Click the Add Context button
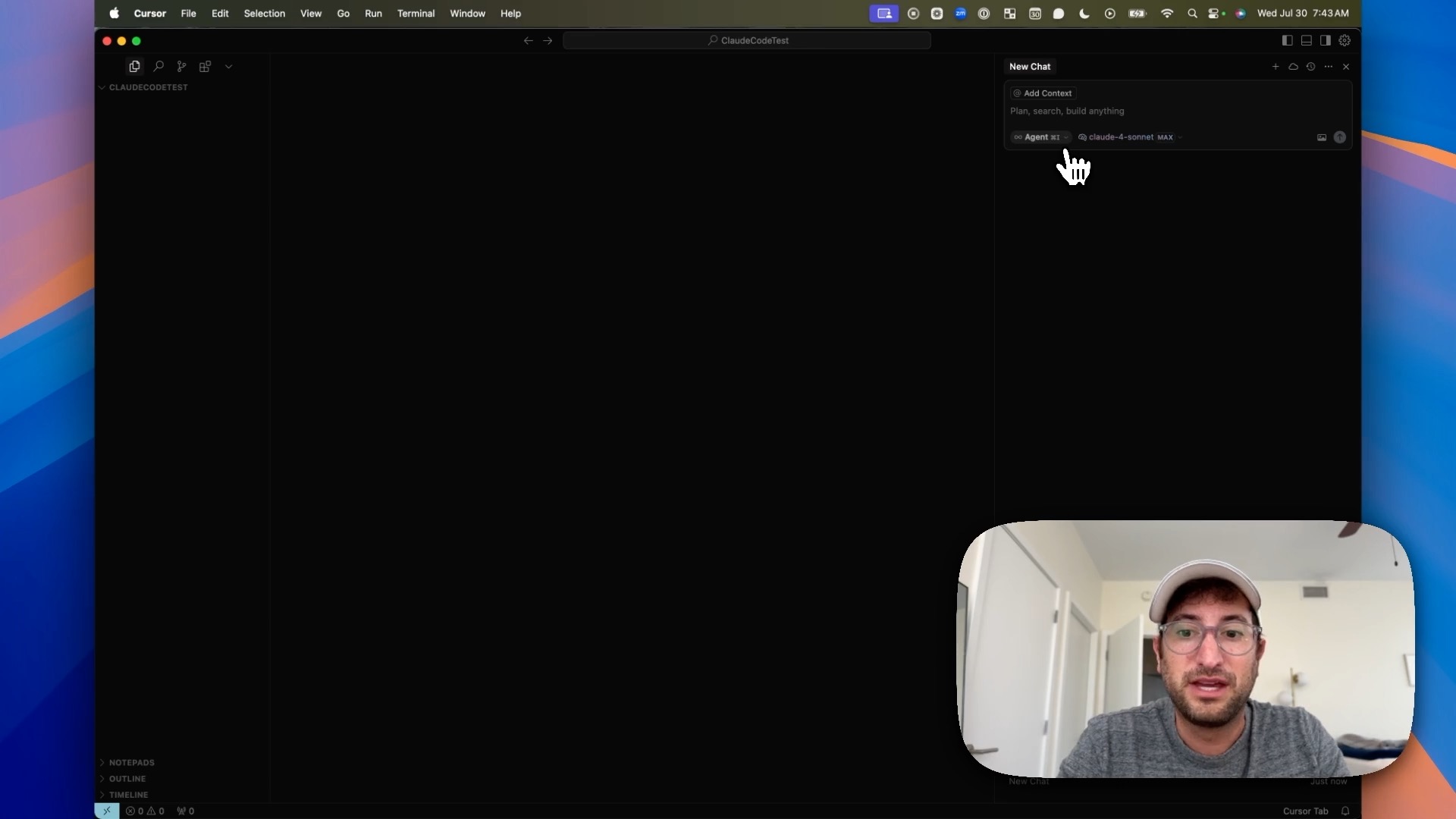 [x=1043, y=93]
